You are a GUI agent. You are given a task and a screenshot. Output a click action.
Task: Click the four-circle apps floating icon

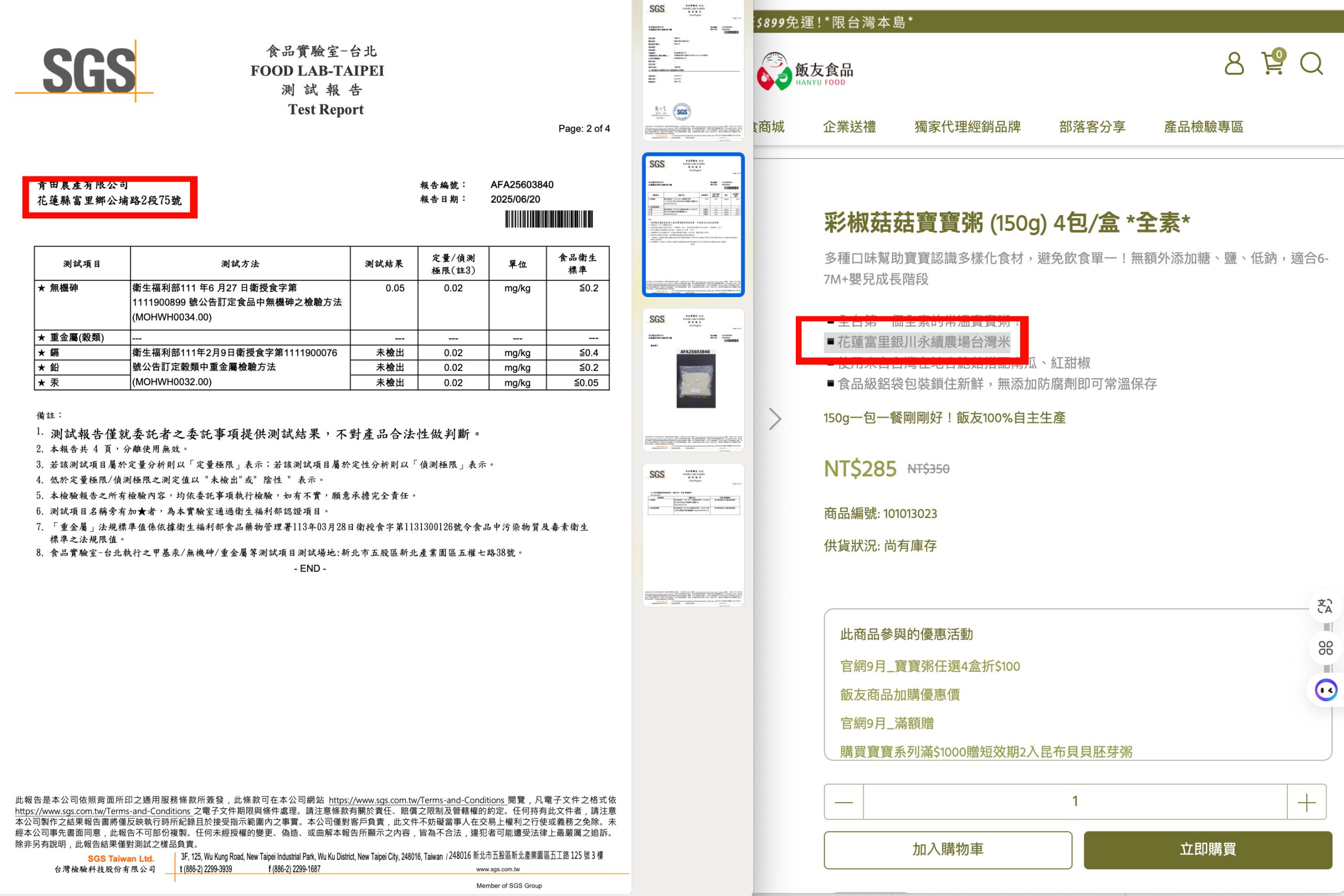1325,648
